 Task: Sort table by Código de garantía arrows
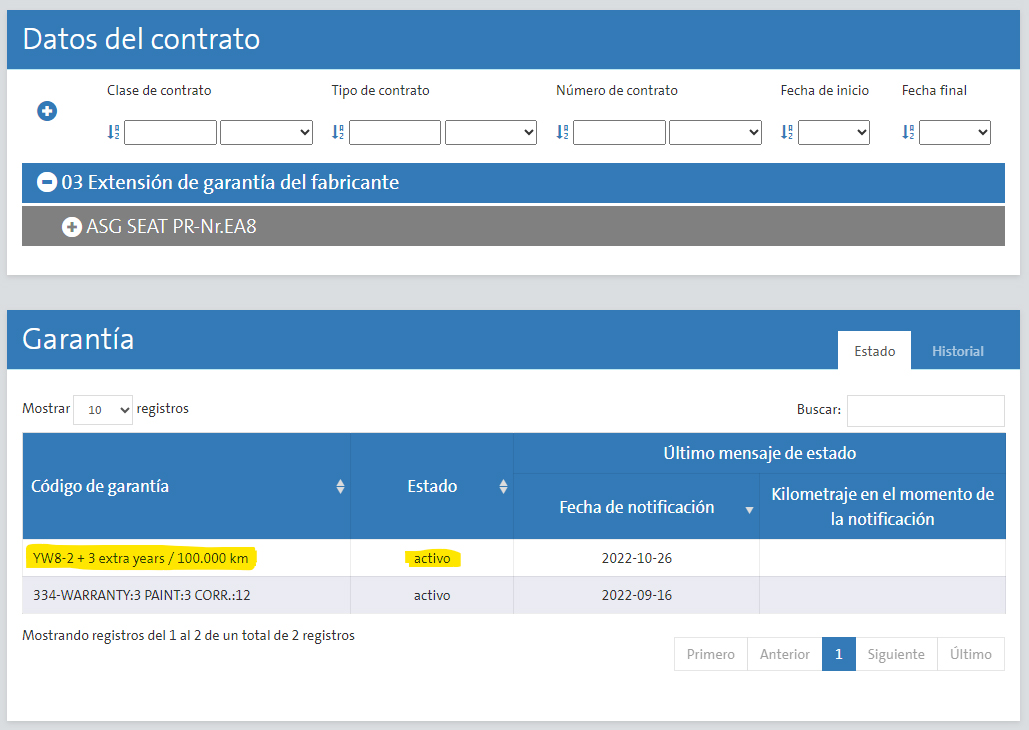(x=340, y=487)
